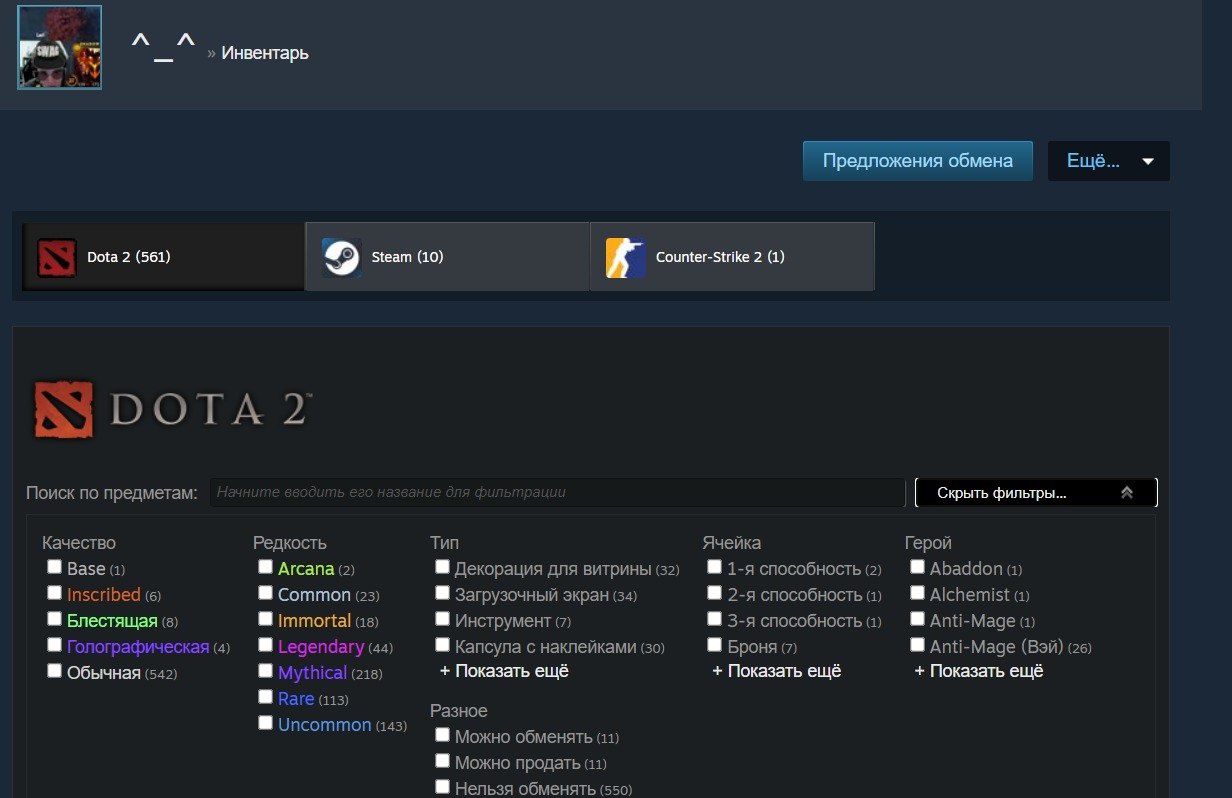Select the Immortal rarity filter
This screenshot has height=798, width=1232.
(x=265, y=619)
